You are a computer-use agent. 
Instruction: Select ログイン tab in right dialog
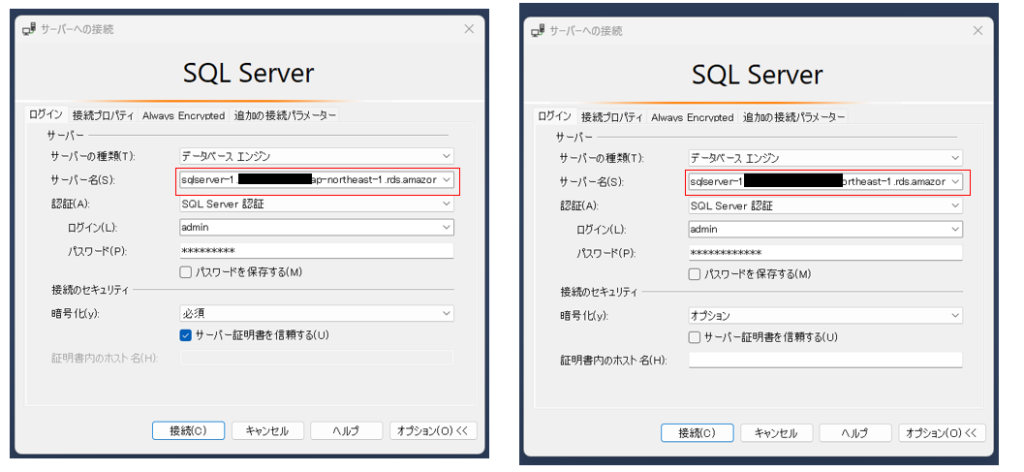555,116
